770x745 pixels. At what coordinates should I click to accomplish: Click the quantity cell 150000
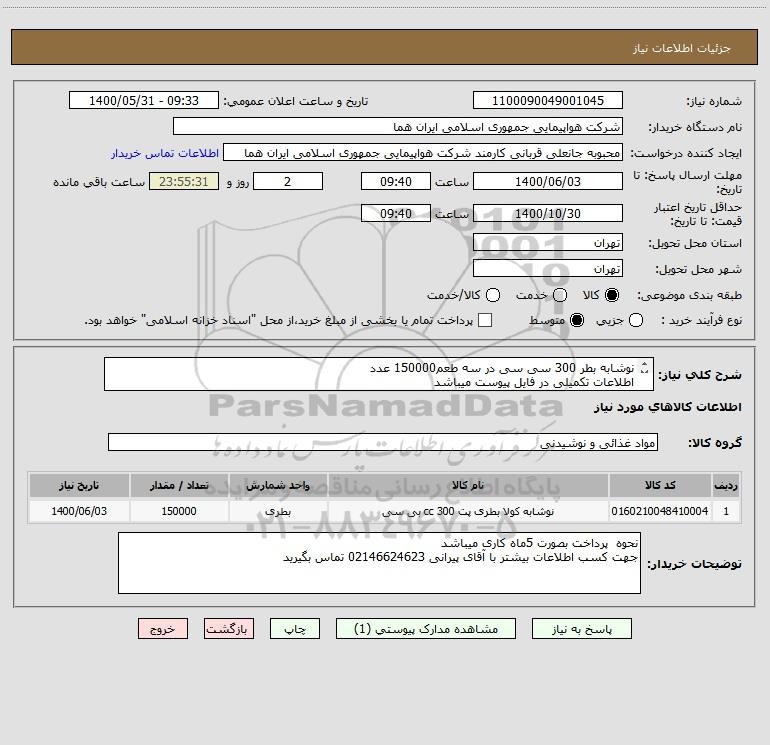coord(179,511)
